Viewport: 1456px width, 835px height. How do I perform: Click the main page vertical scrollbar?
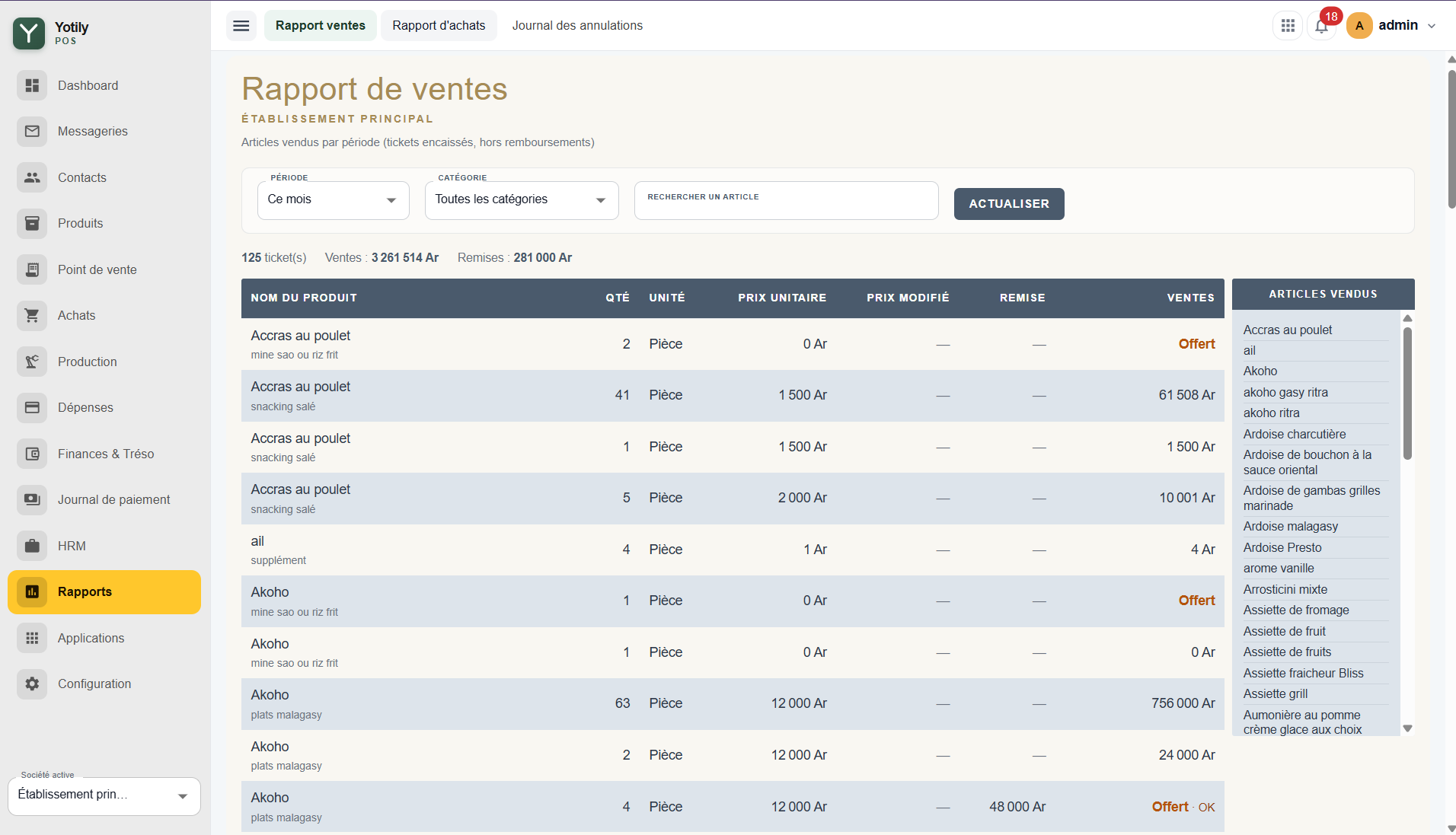pyautogui.click(x=1451, y=139)
